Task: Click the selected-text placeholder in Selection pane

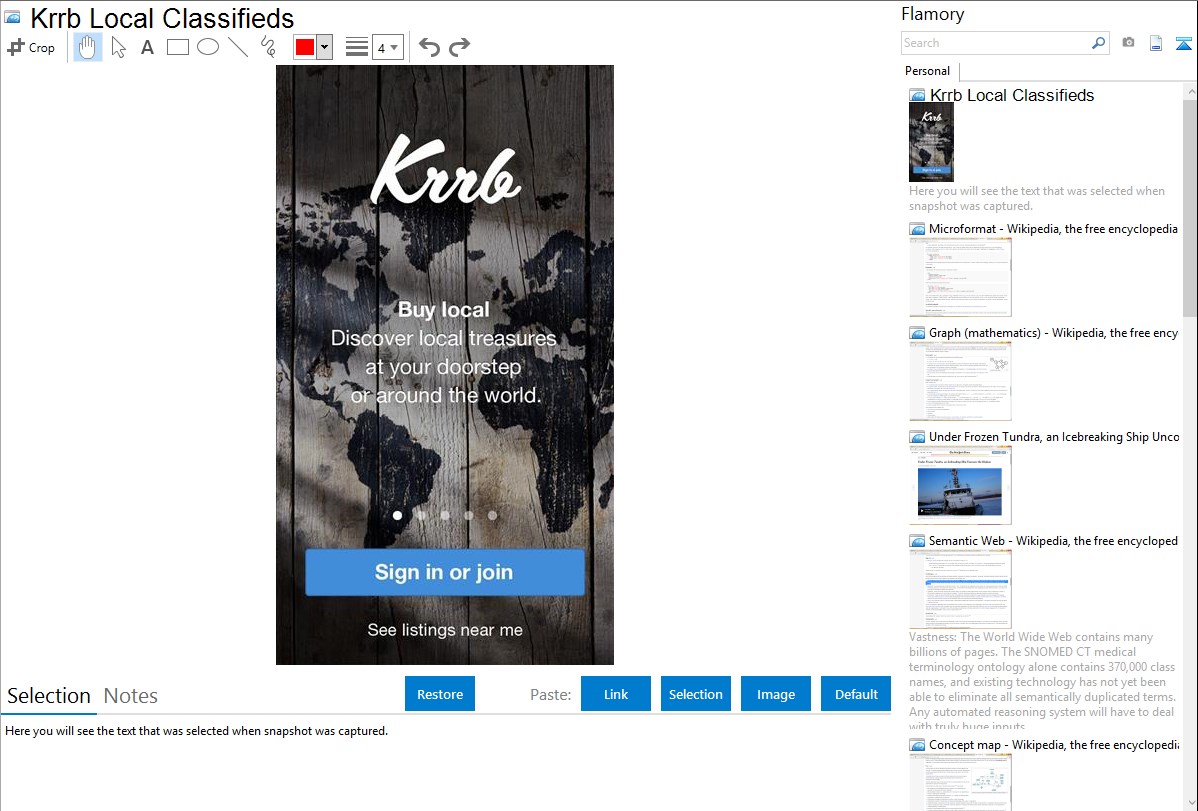Action: (196, 731)
